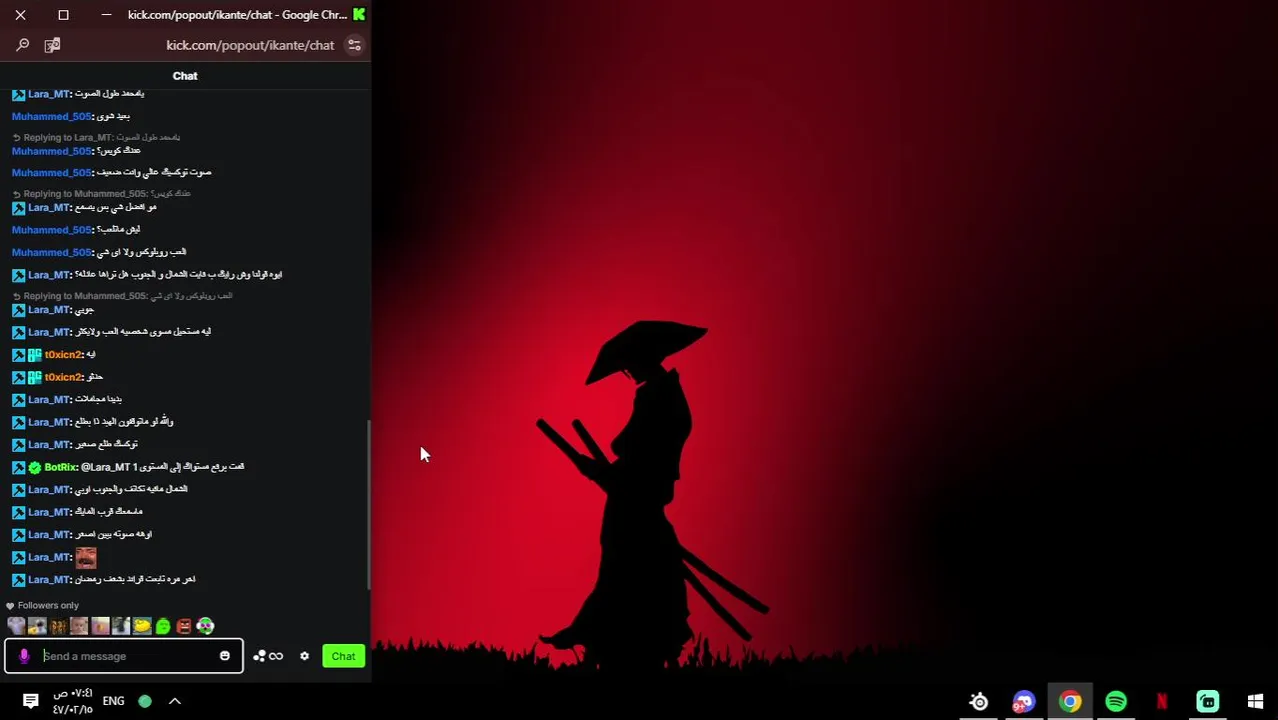Viewport: 1278px width, 720px height.
Task: Open Spotify from the taskbar
Action: [1116, 702]
